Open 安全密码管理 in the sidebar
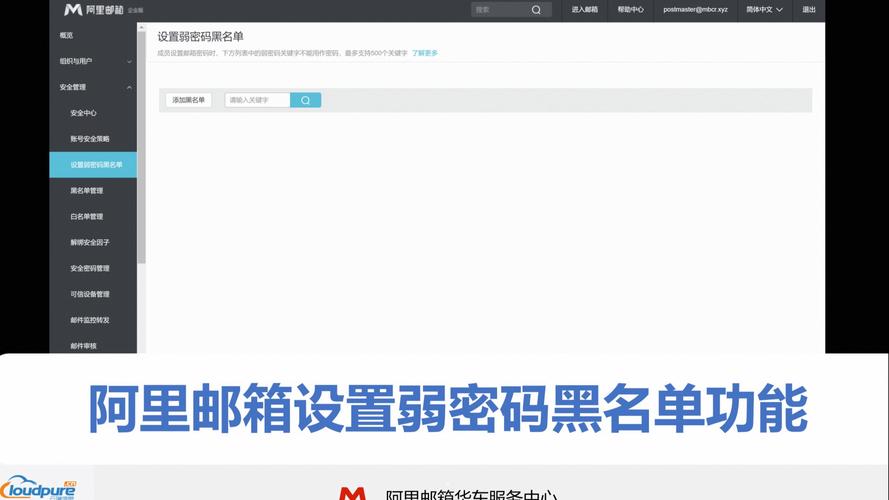 (x=90, y=269)
